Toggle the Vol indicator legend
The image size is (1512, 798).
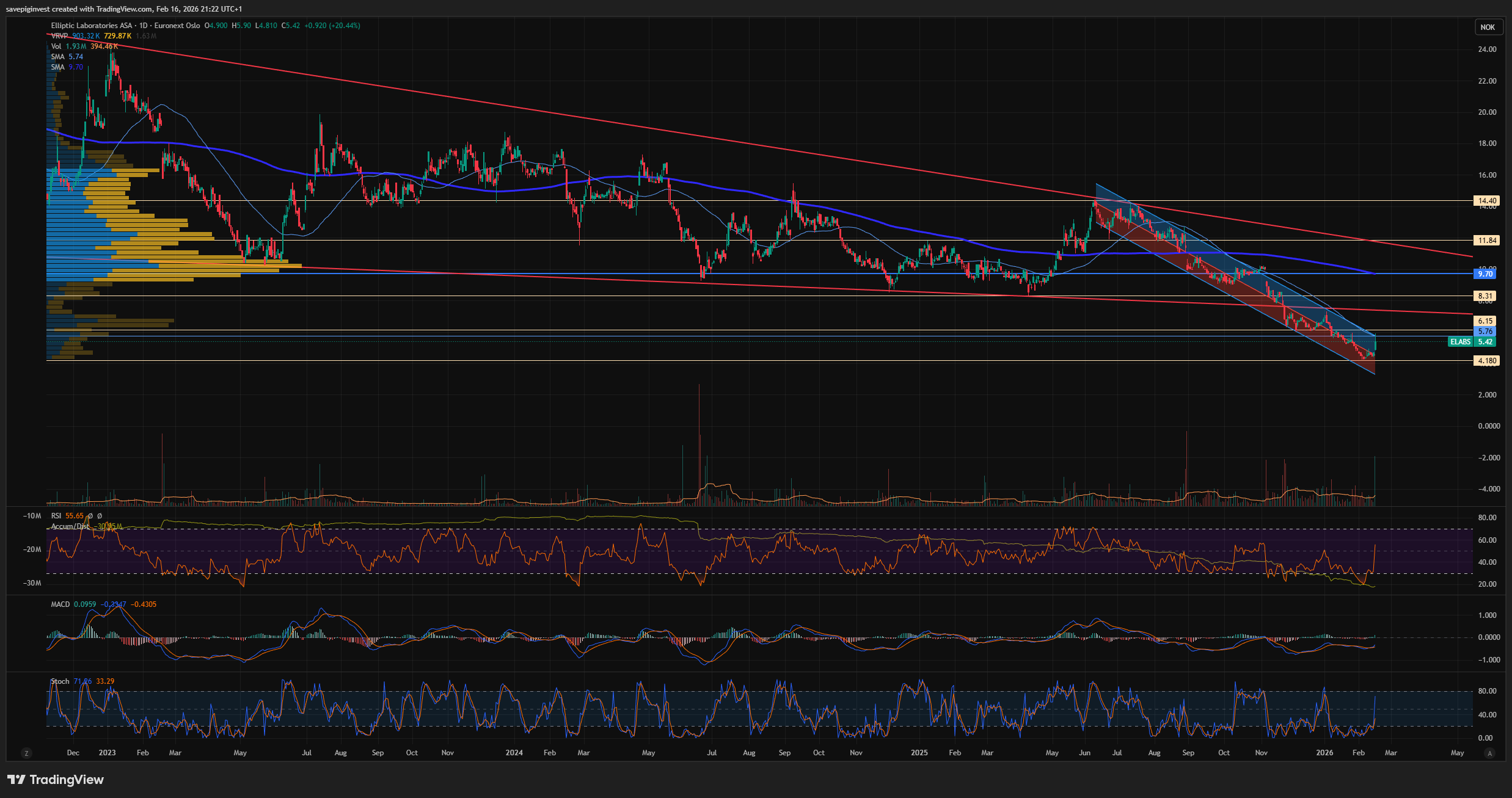56,46
